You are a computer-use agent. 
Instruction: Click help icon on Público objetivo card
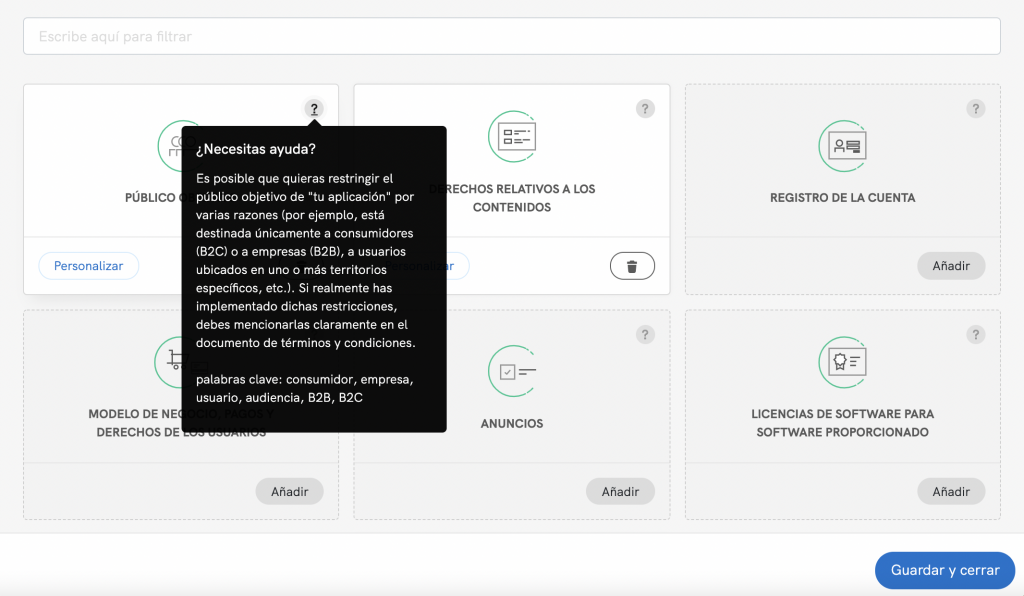[x=314, y=109]
